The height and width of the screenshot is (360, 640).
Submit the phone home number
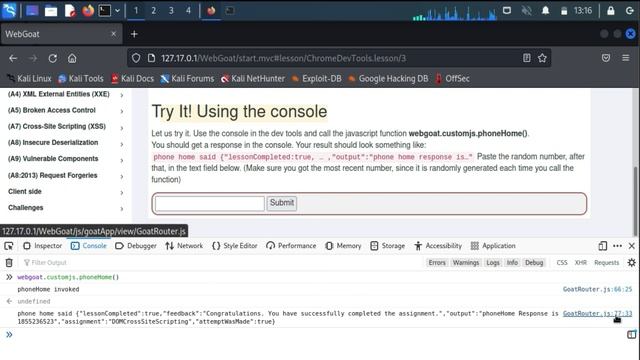pyautogui.click(x=282, y=203)
